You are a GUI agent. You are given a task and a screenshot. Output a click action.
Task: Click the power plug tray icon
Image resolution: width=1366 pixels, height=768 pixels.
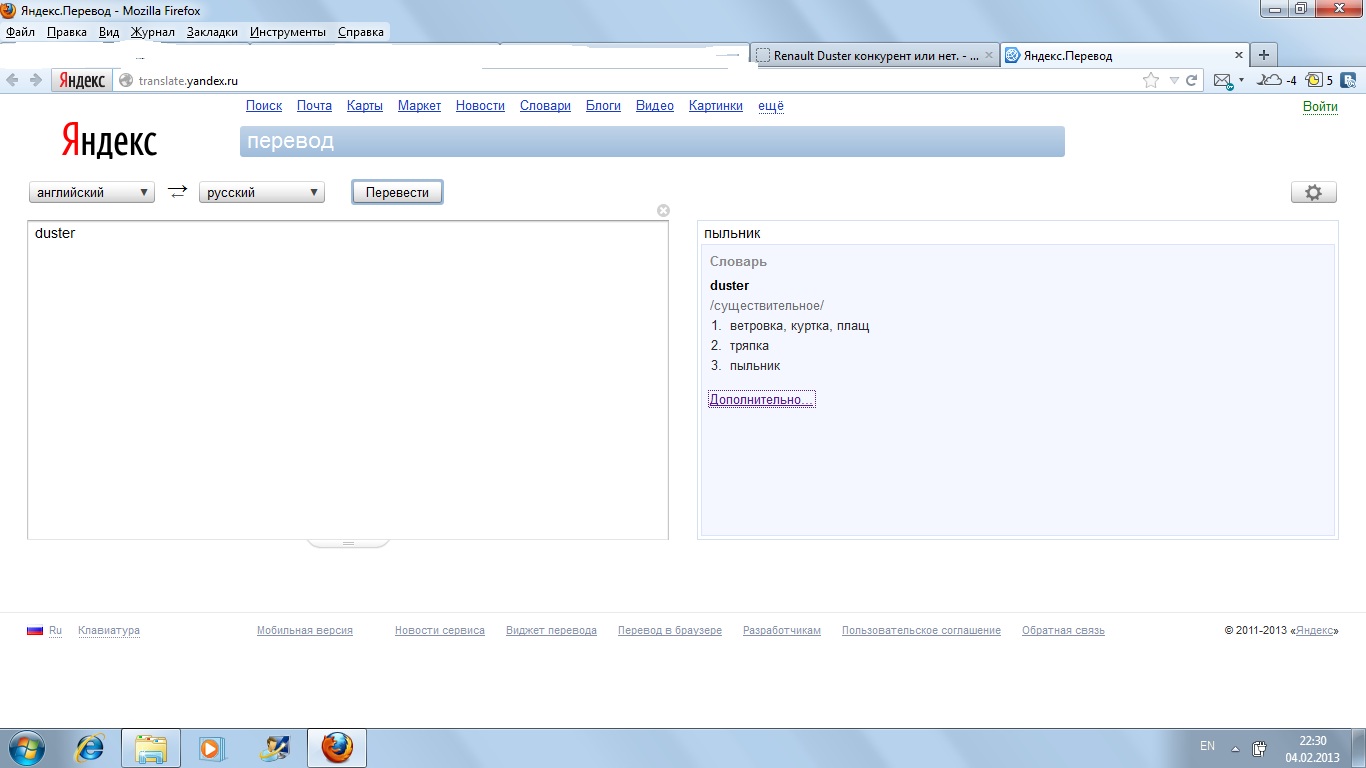[x=1260, y=748]
